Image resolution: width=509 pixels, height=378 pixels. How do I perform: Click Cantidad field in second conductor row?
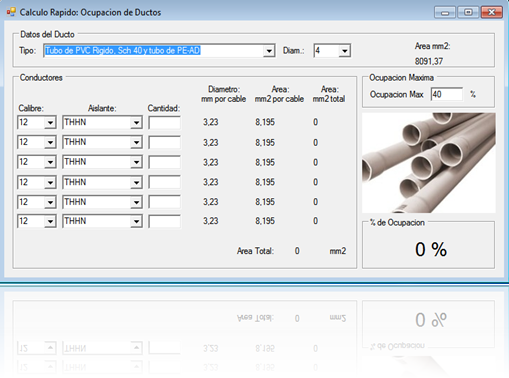(x=164, y=142)
